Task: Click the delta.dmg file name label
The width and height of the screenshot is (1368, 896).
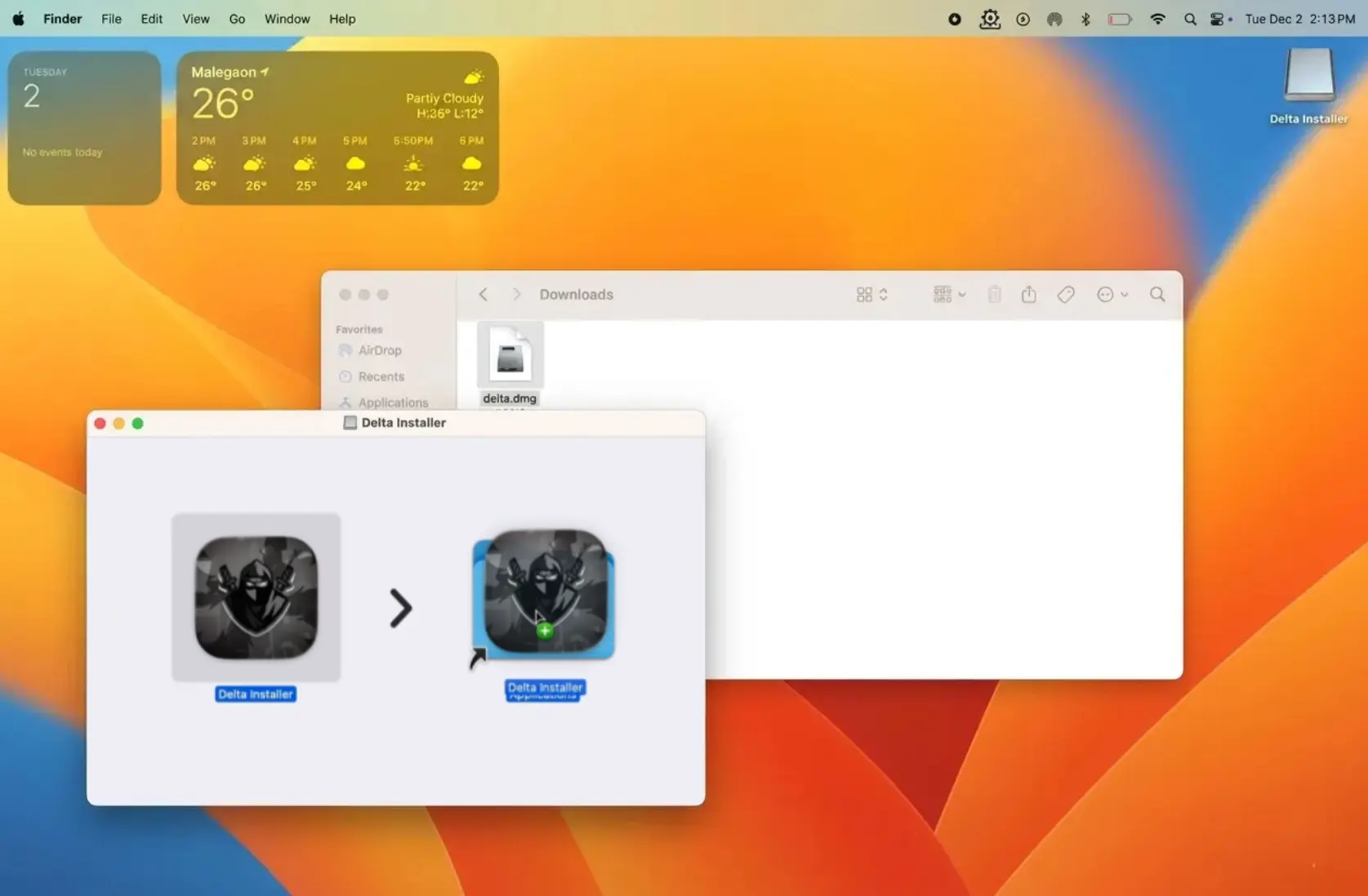Action: click(x=510, y=399)
